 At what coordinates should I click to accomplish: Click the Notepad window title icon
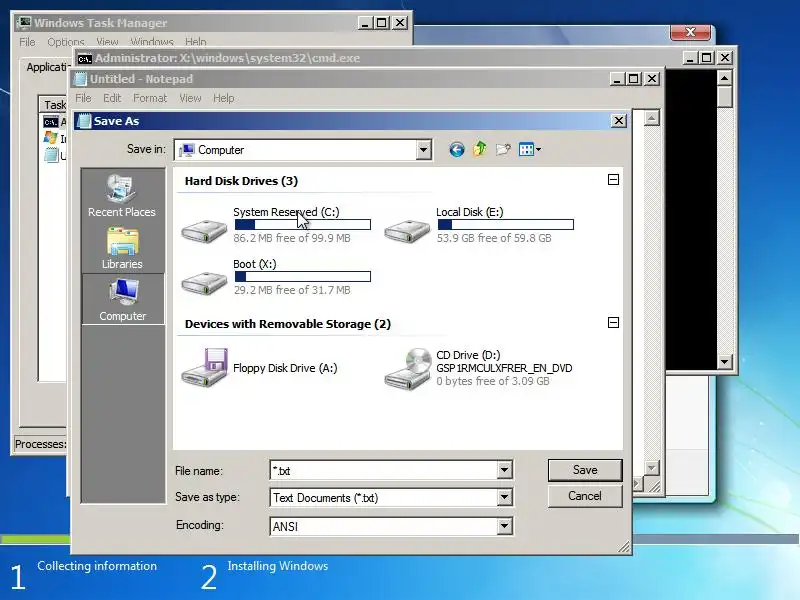coord(81,79)
